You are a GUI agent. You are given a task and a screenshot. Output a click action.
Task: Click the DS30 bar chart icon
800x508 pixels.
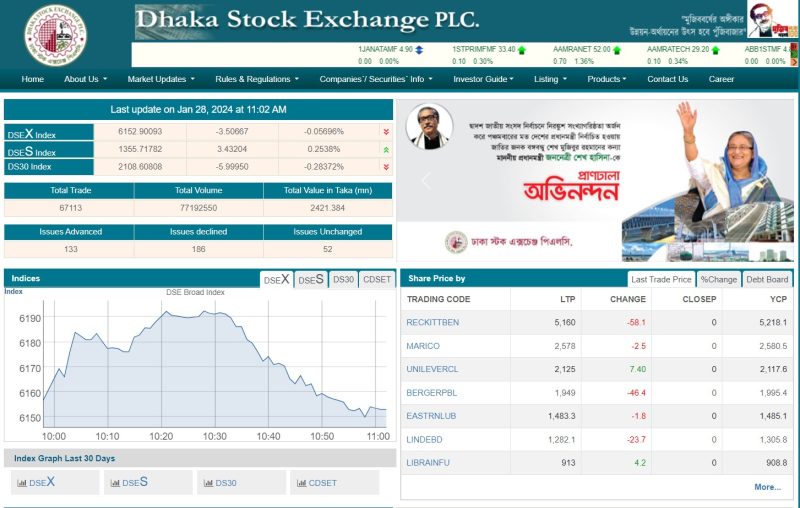tap(208, 483)
